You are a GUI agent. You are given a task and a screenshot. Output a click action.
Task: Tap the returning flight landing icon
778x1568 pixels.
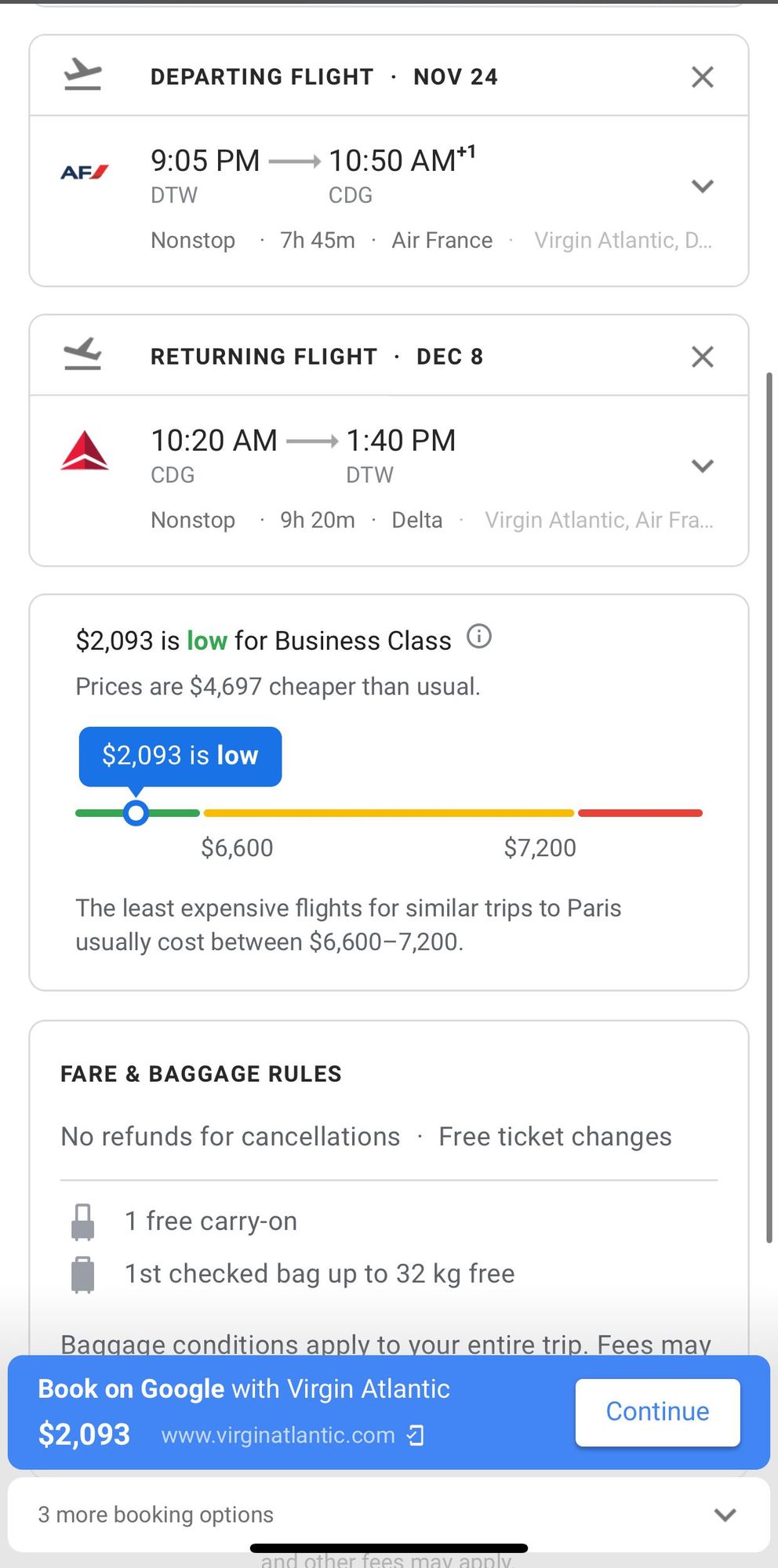click(x=83, y=354)
